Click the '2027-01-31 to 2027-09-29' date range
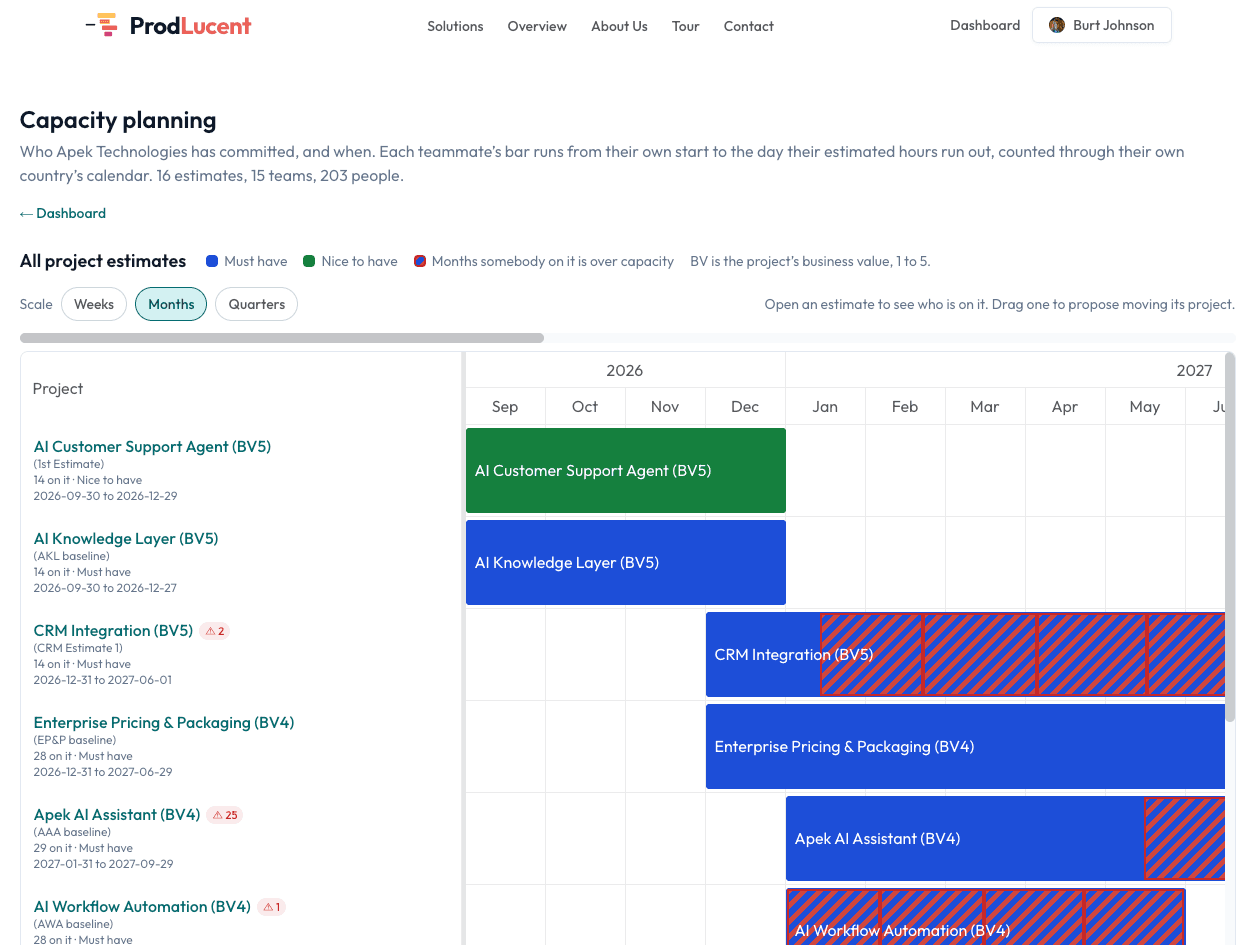 click(104, 864)
